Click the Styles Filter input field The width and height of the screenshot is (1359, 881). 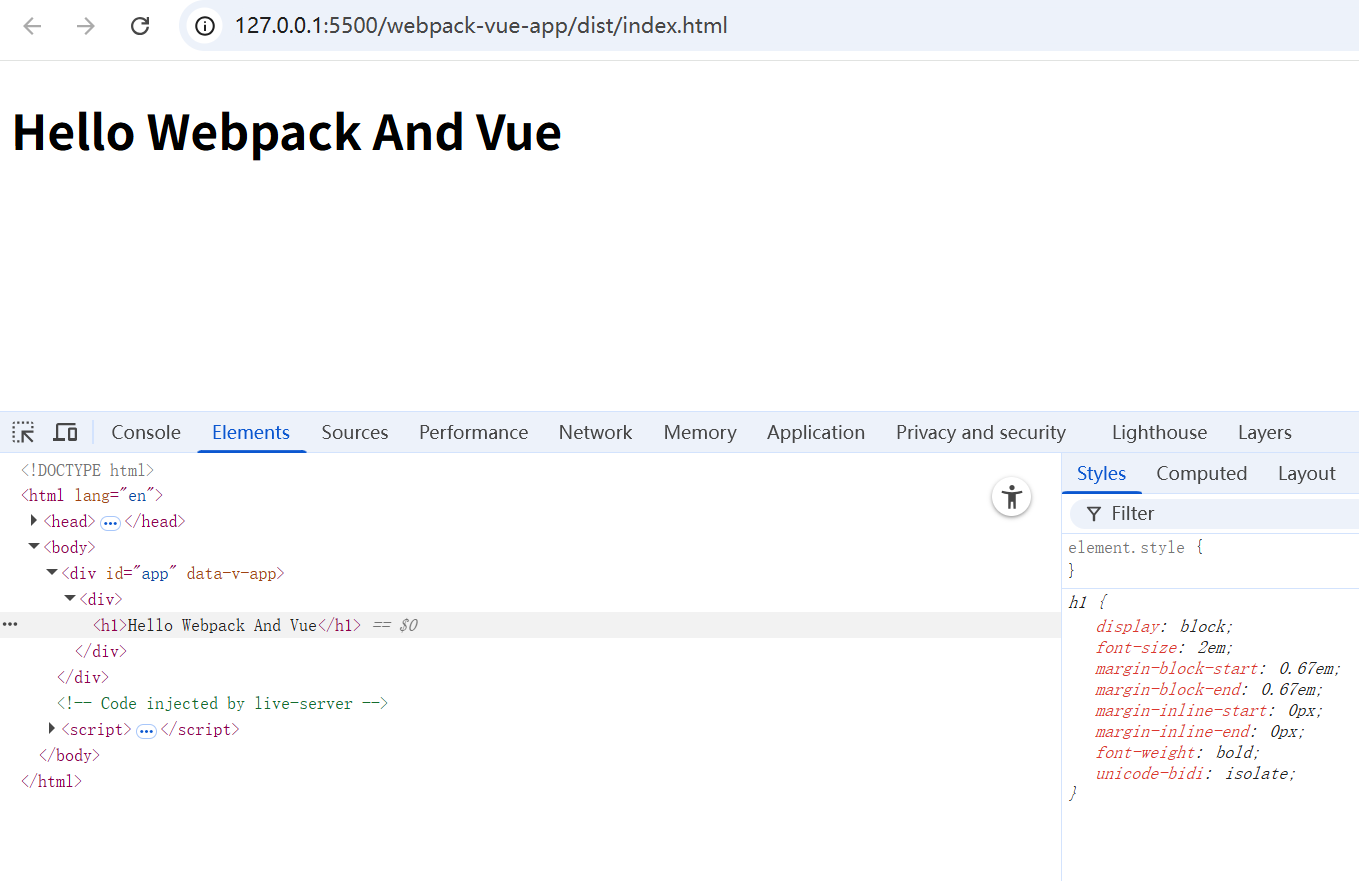(1214, 513)
